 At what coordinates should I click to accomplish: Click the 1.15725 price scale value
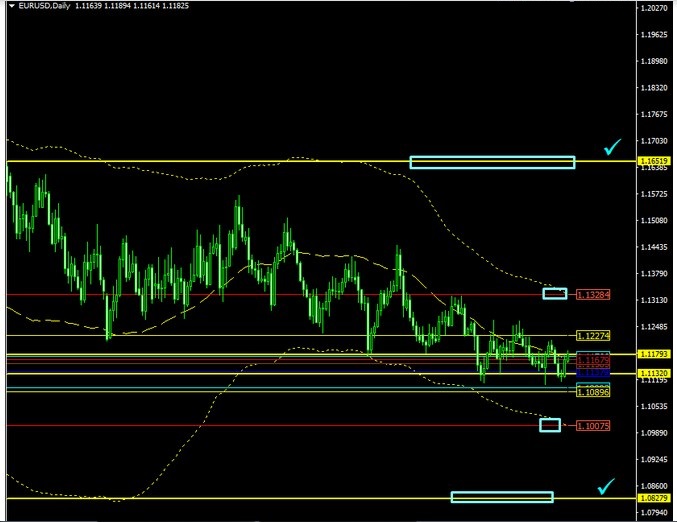(x=654, y=194)
